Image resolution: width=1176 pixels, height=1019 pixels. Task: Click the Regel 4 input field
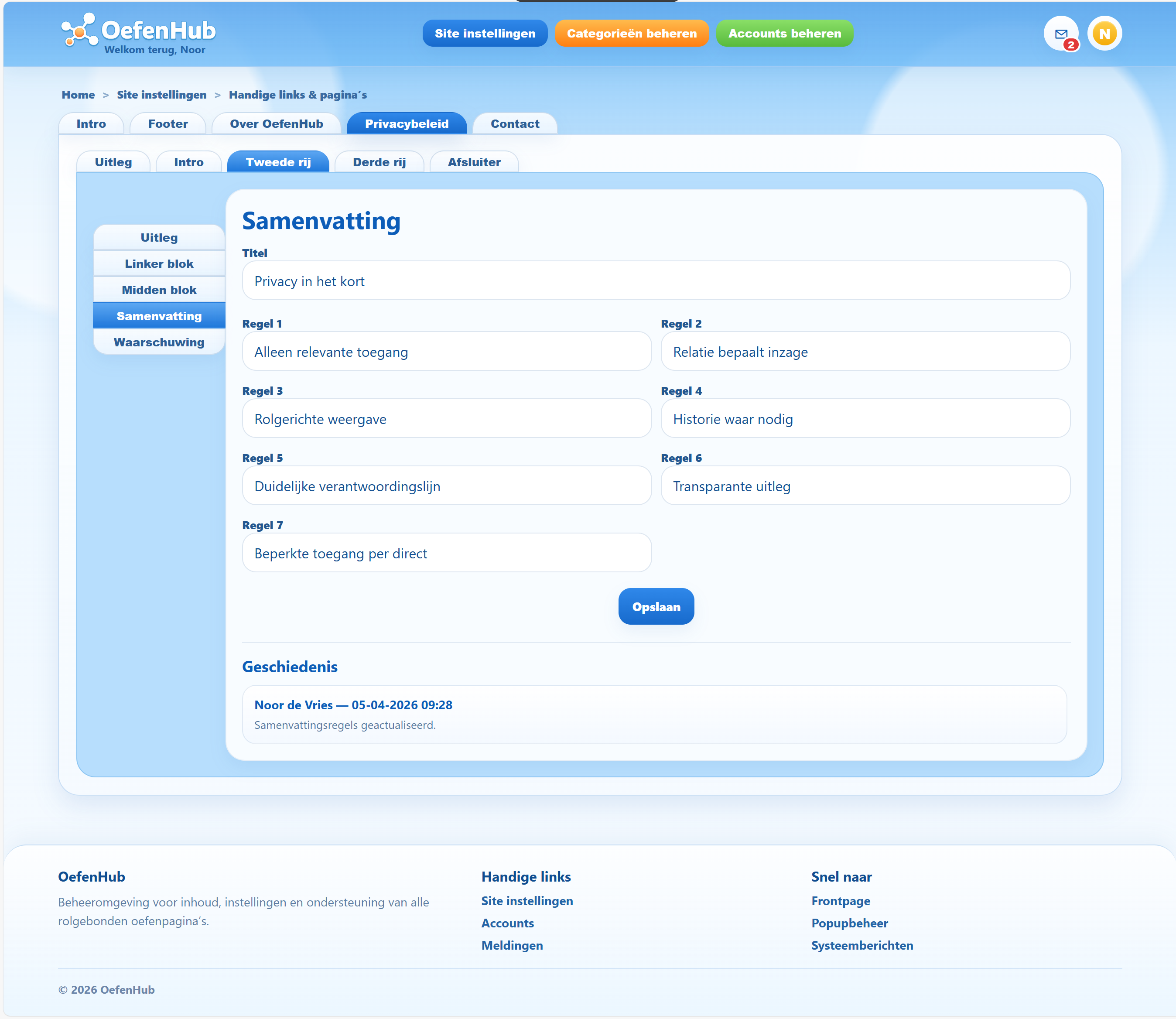click(865, 418)
